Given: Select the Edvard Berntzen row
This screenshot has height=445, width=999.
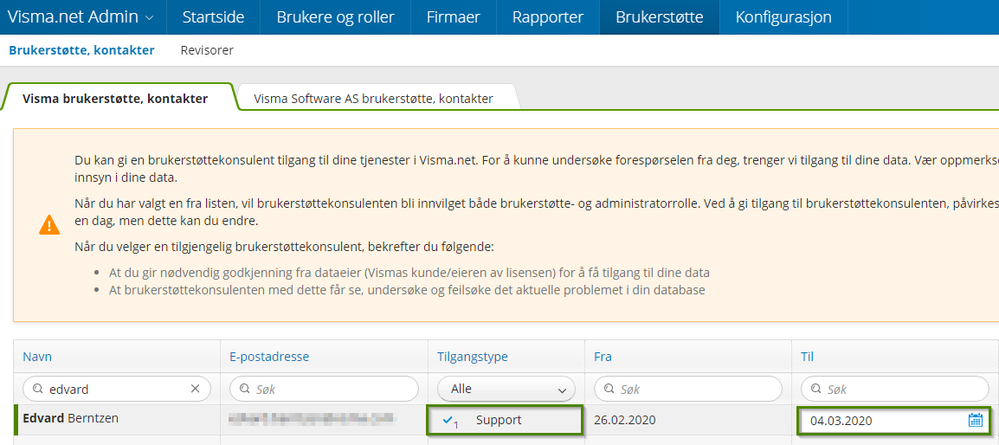Looking at the screenshot, I should click(70, 419).
